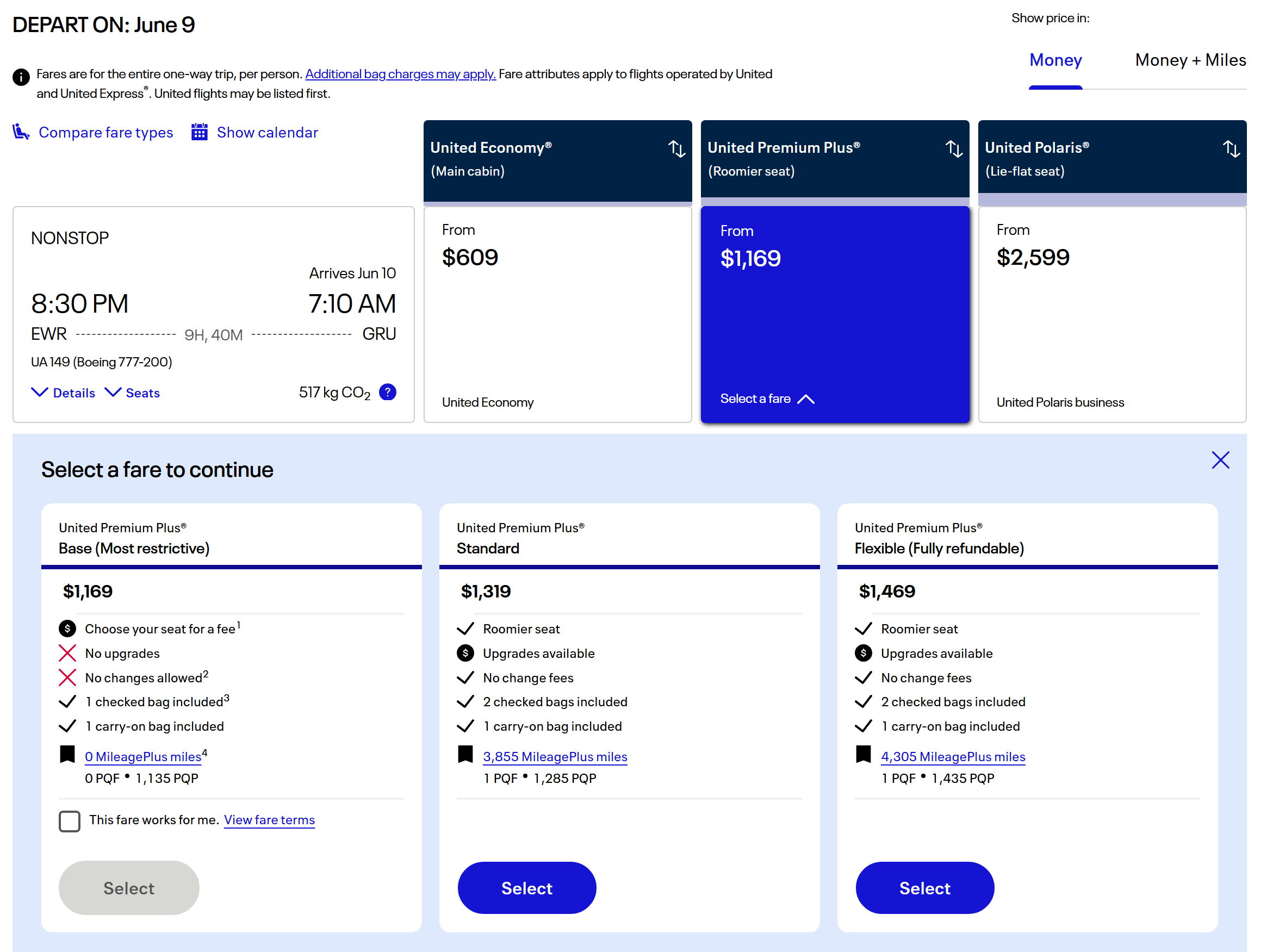Click the calendar icon for Show calendar

199,132
